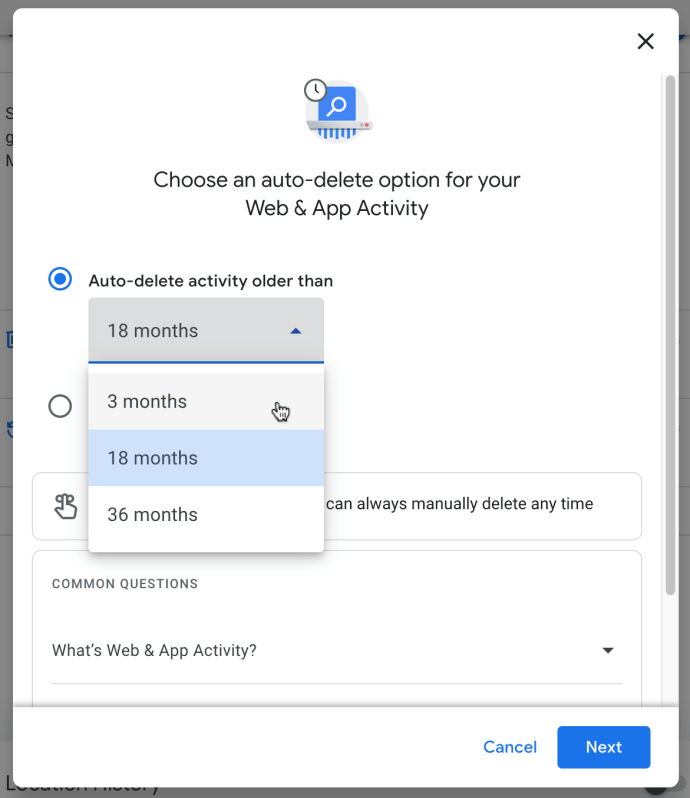Image resolution: width=690 pixels, height=798 pixels.
Task: Click the Cancel link
Action: 510,747
